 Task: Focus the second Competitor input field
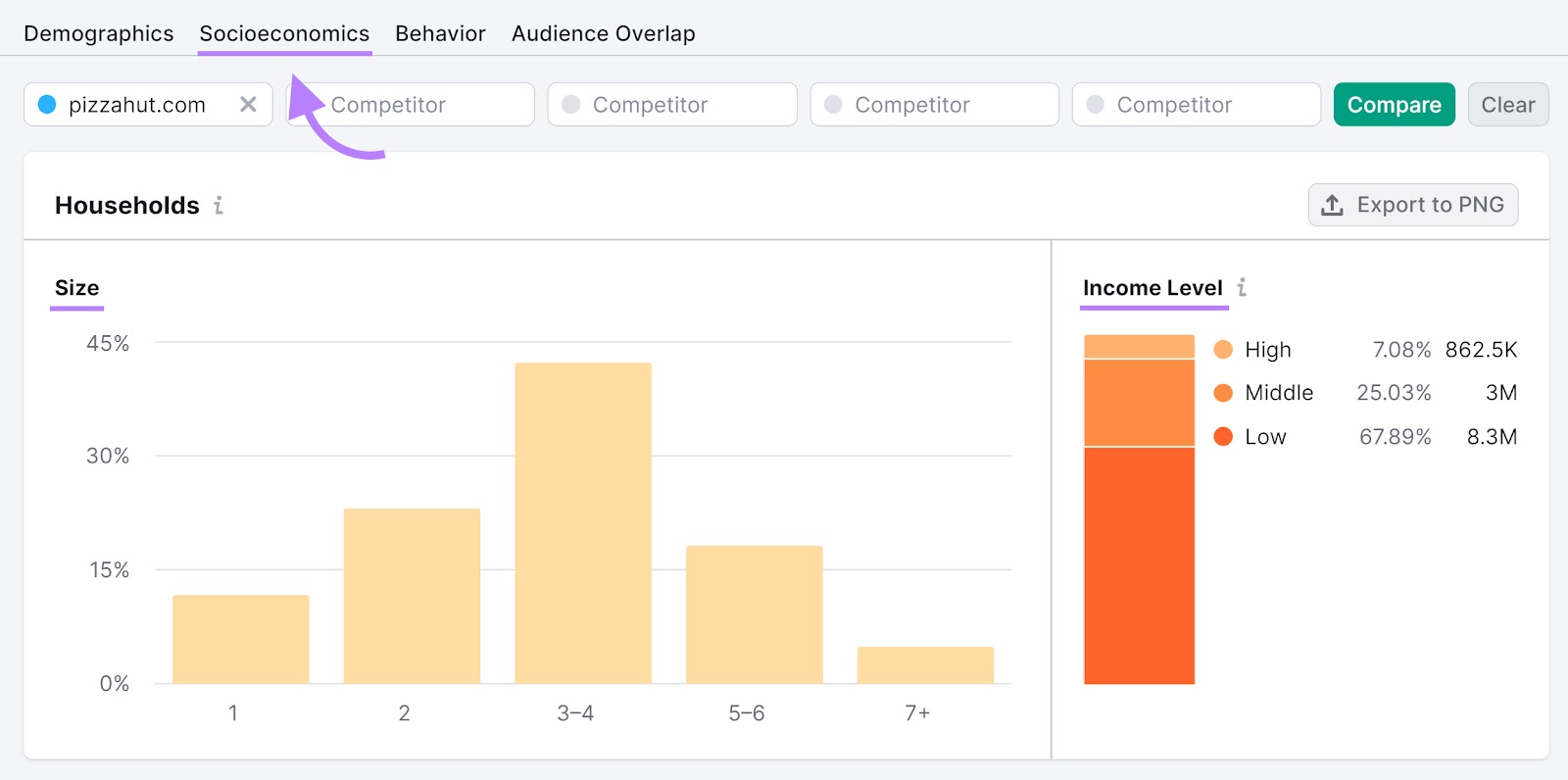tap(672, 105)
